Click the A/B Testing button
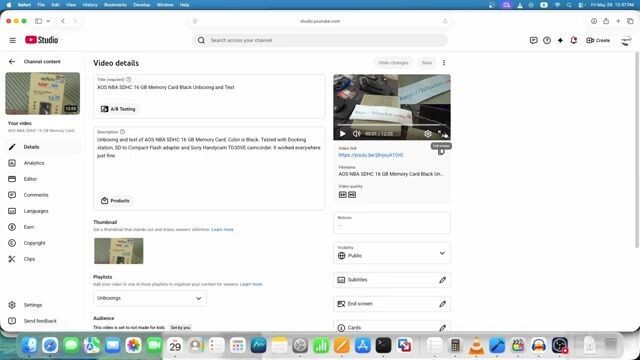 [118, 109]
